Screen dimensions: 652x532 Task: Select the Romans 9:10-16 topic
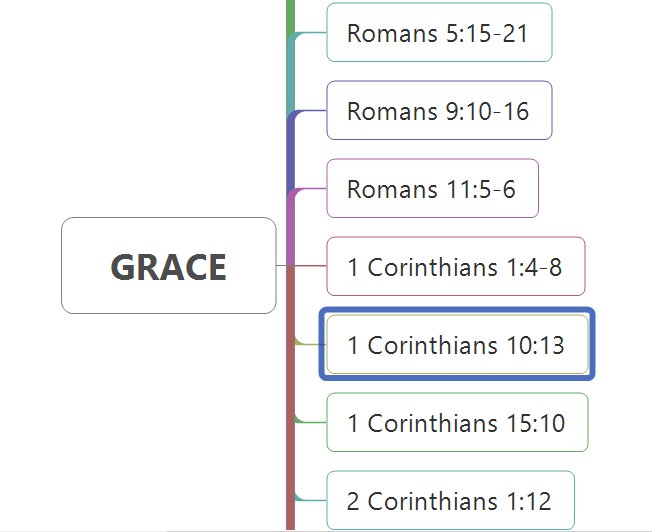(440, 110)
